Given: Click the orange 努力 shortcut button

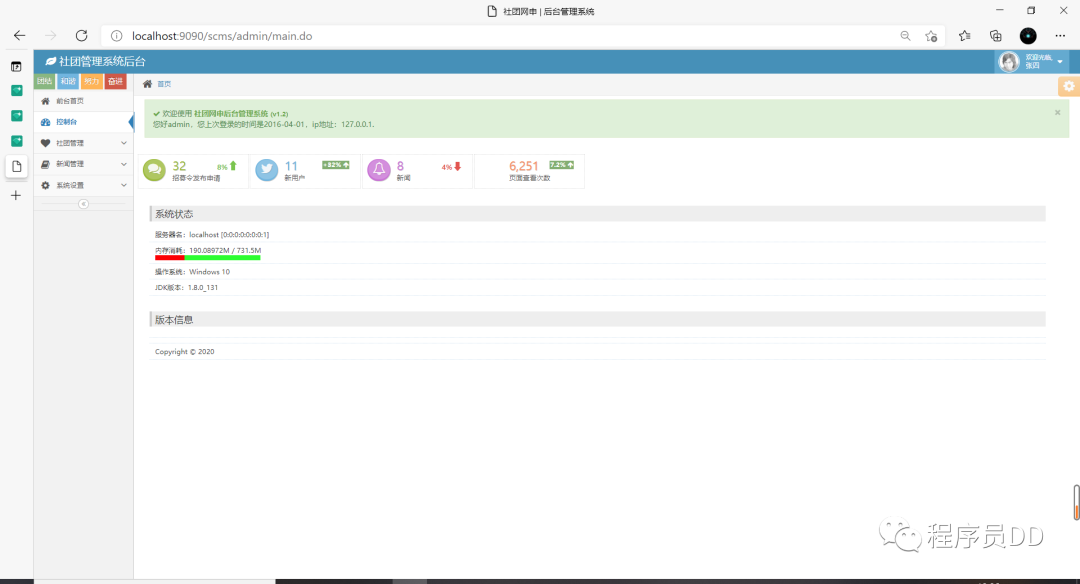Looking at the screenshot, I should tap(92, 81).
